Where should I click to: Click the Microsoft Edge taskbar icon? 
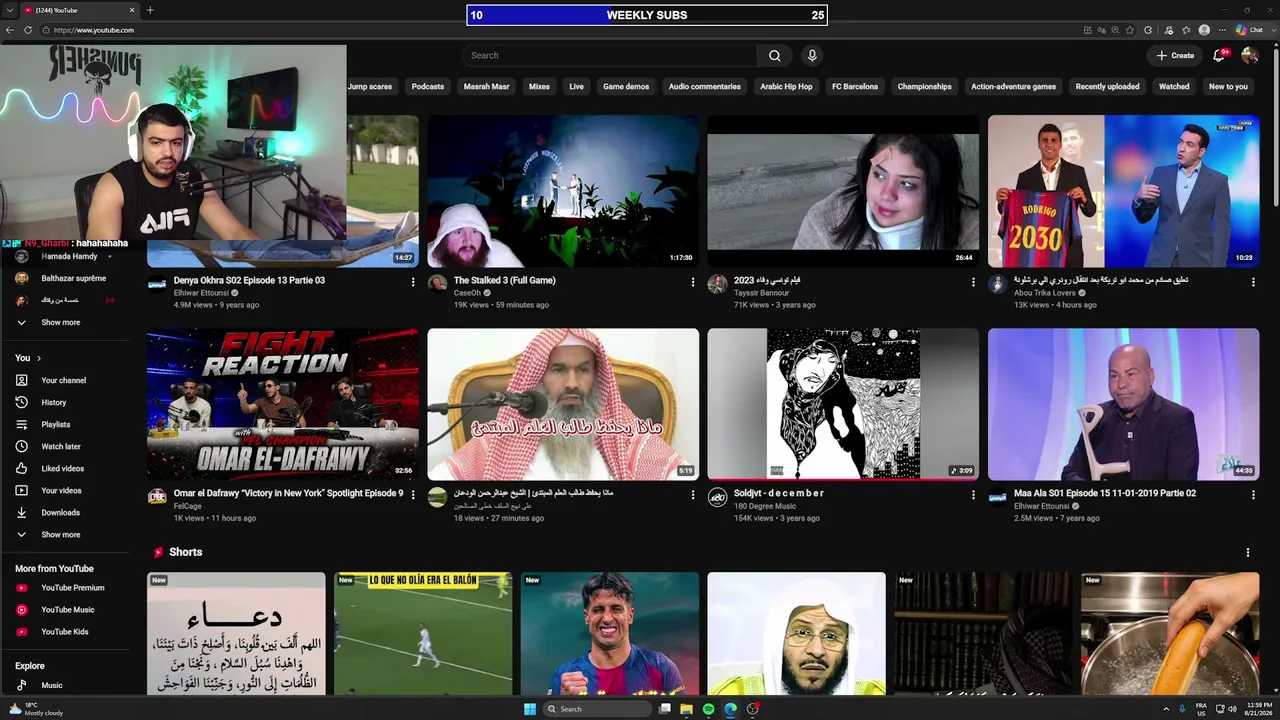click(x=731, y=709)
